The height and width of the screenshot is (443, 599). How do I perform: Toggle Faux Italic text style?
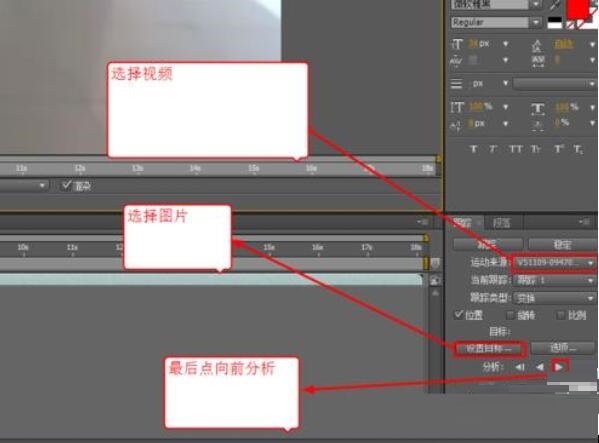[x=493, y=149]
